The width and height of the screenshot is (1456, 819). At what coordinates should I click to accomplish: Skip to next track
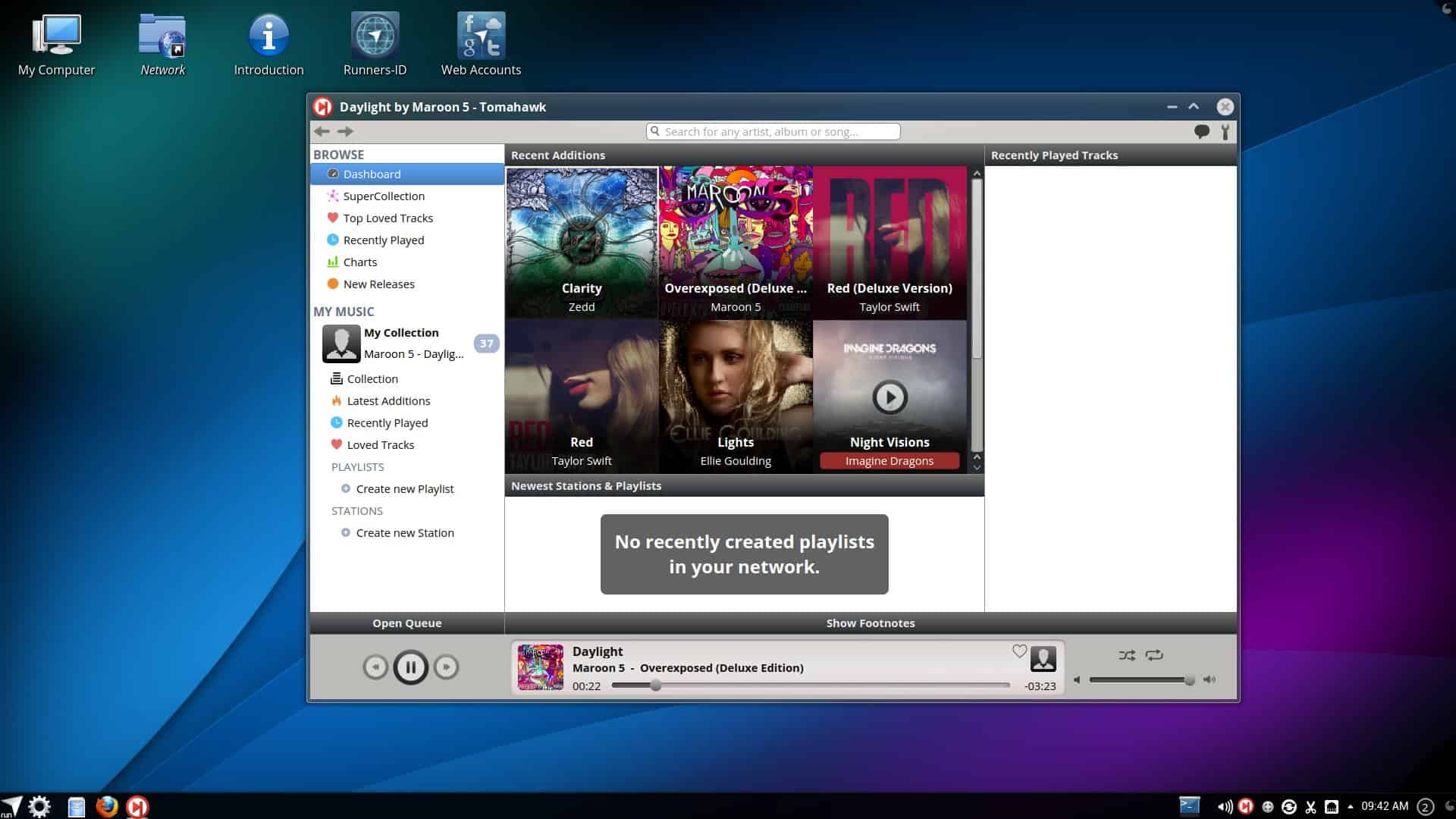coord(446,667)
